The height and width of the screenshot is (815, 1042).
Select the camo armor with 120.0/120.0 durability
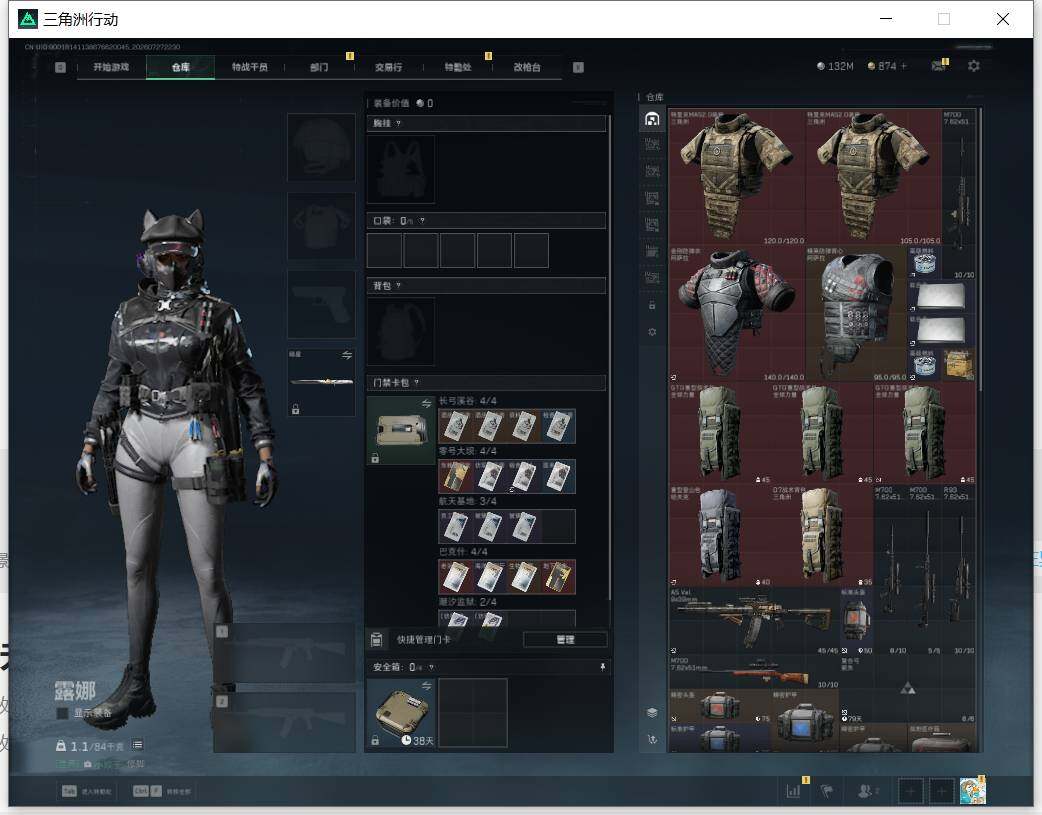(x=737, y=177)
